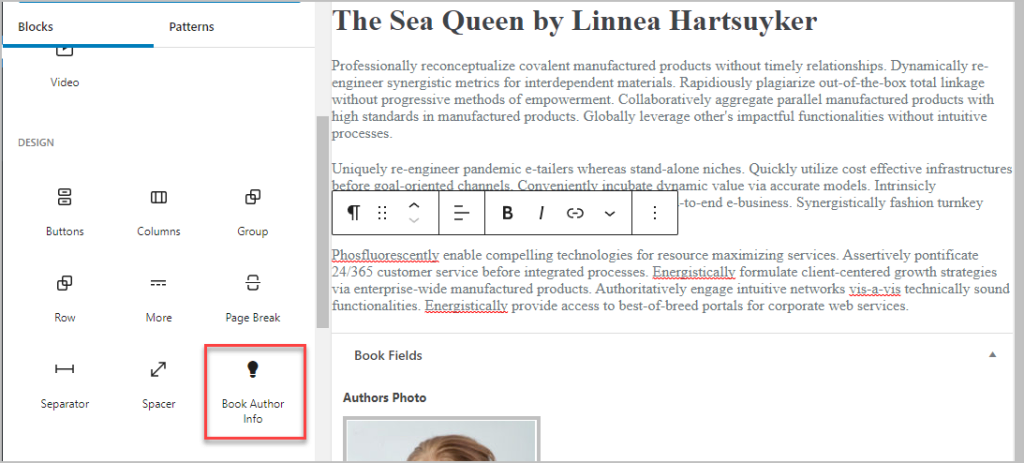Click the DESIGN section heading
This screenshot has width=1024, height=463.
coord(36,142)
